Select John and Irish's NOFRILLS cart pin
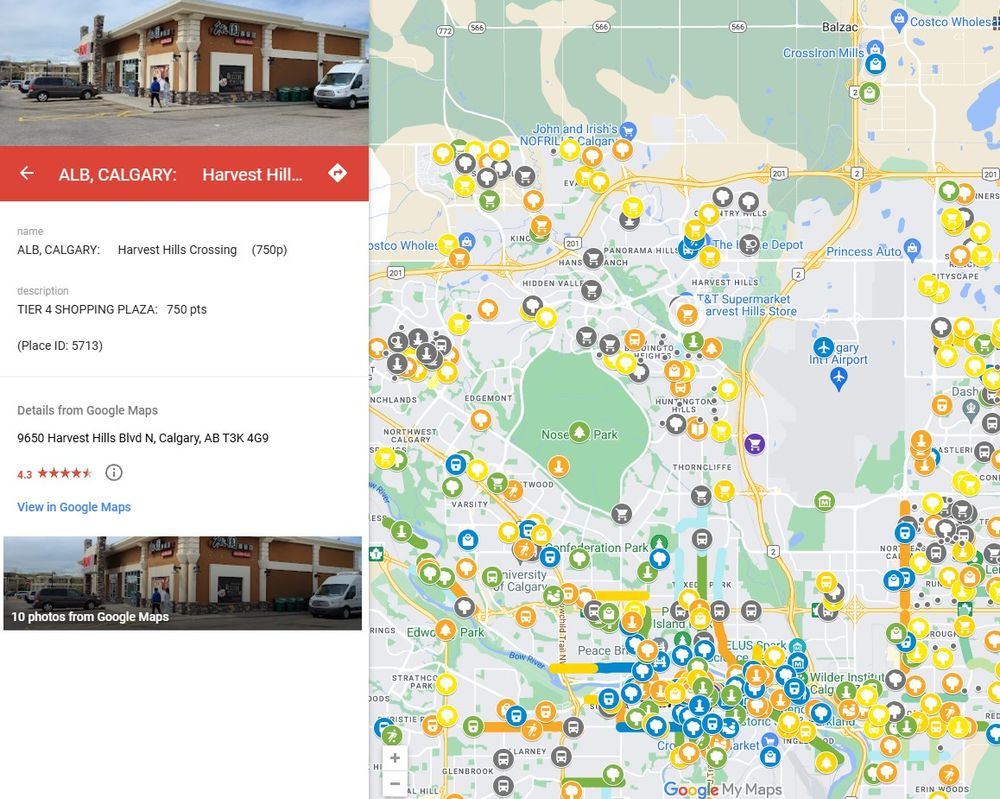Image resolution: width=1000 pixels, height=799 pixels. pos(628,131)
